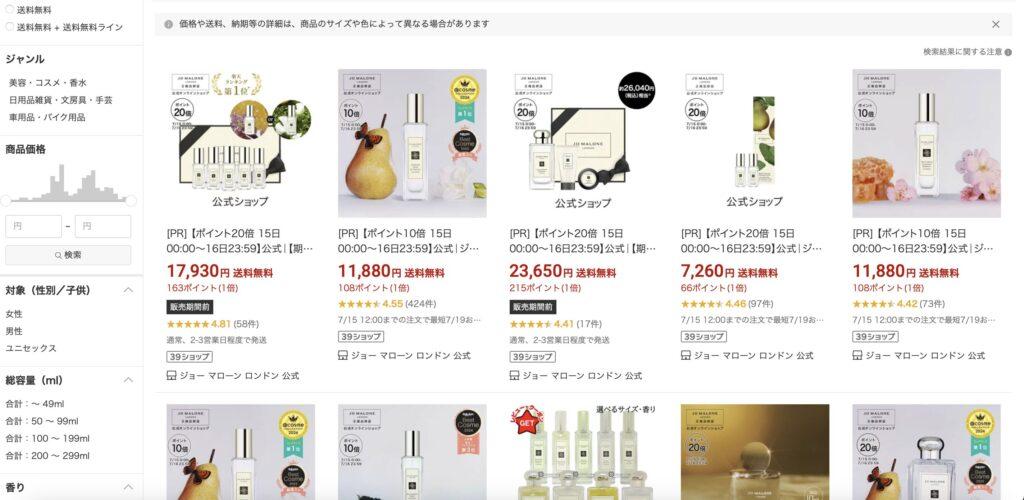Click the 検索 button under price range
The width and height of the screenshot is (1024, 500).
(68, 255)
